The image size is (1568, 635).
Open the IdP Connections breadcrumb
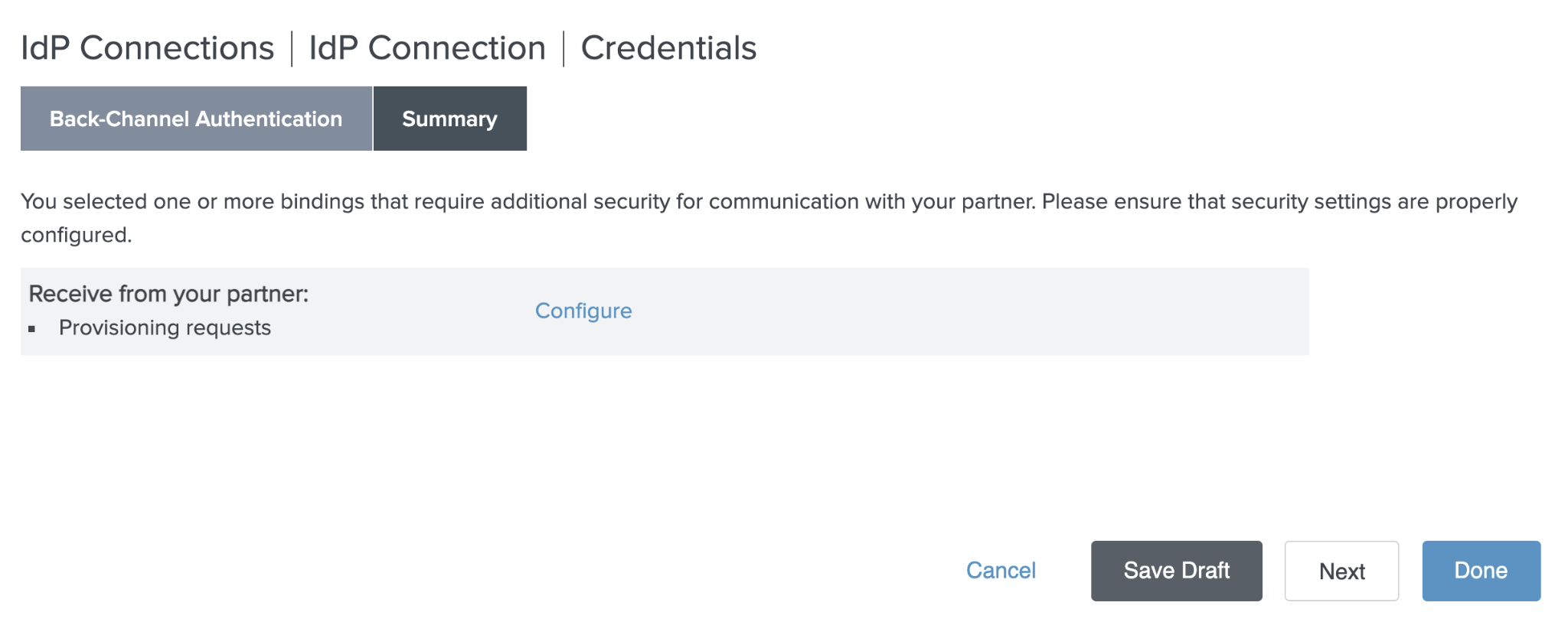pyautogui.click(x=147, y=48)
